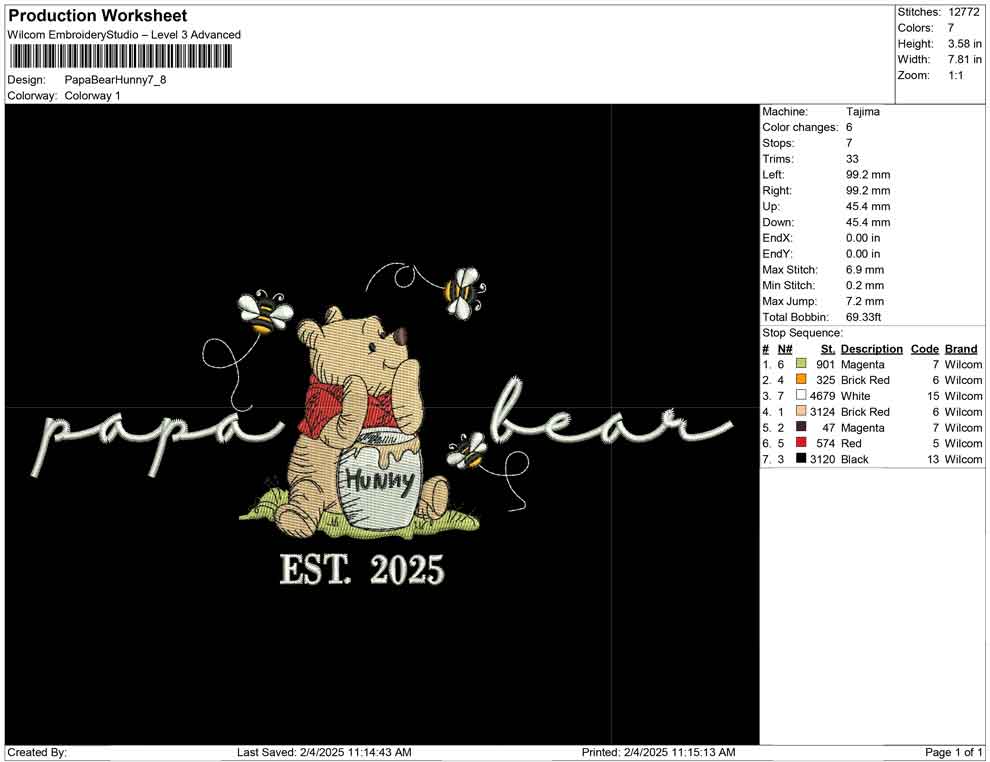Click code '13' in the Black row

933,459
